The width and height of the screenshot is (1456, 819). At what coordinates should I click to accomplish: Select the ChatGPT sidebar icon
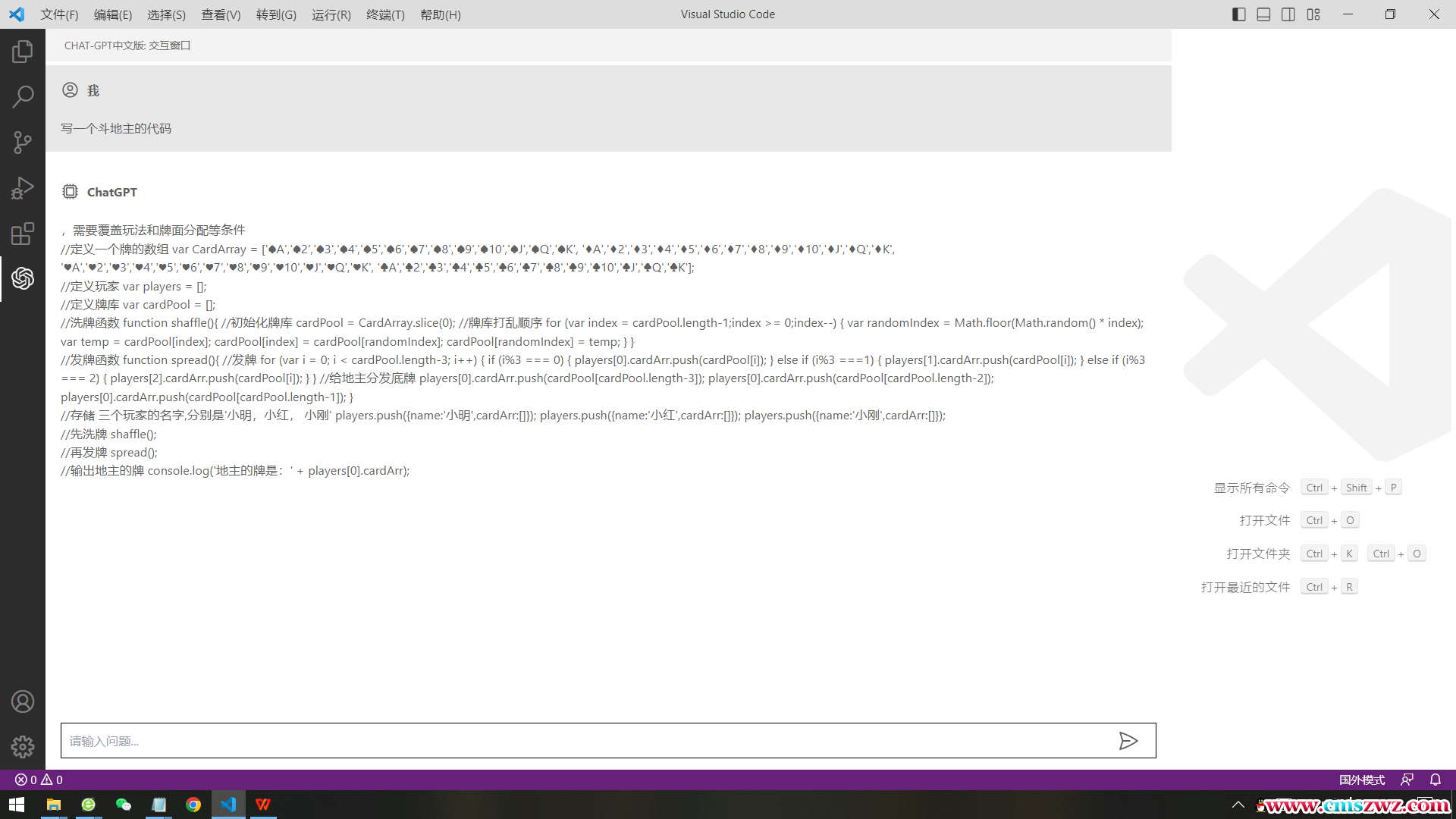[x=23, y=278]
